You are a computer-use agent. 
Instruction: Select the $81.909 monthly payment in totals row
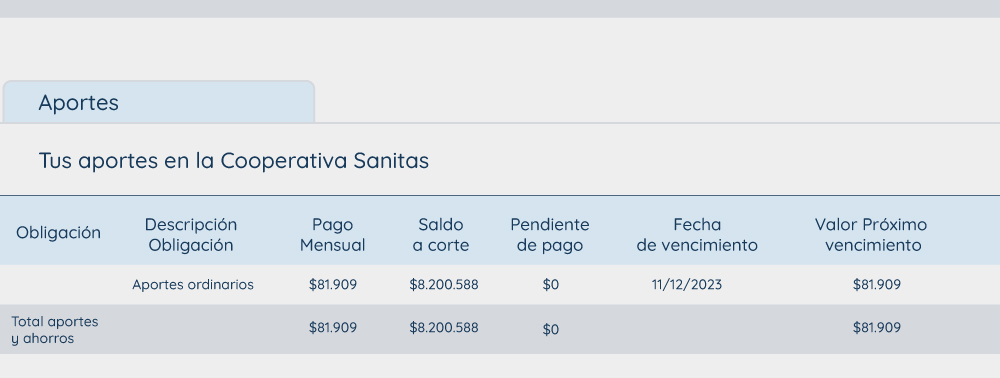[x=333, y=328]
